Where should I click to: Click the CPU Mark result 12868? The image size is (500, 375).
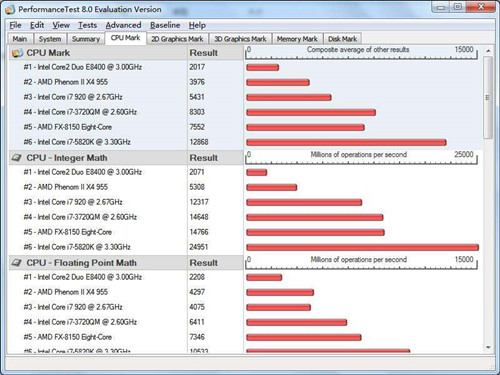tap(199, 142)
